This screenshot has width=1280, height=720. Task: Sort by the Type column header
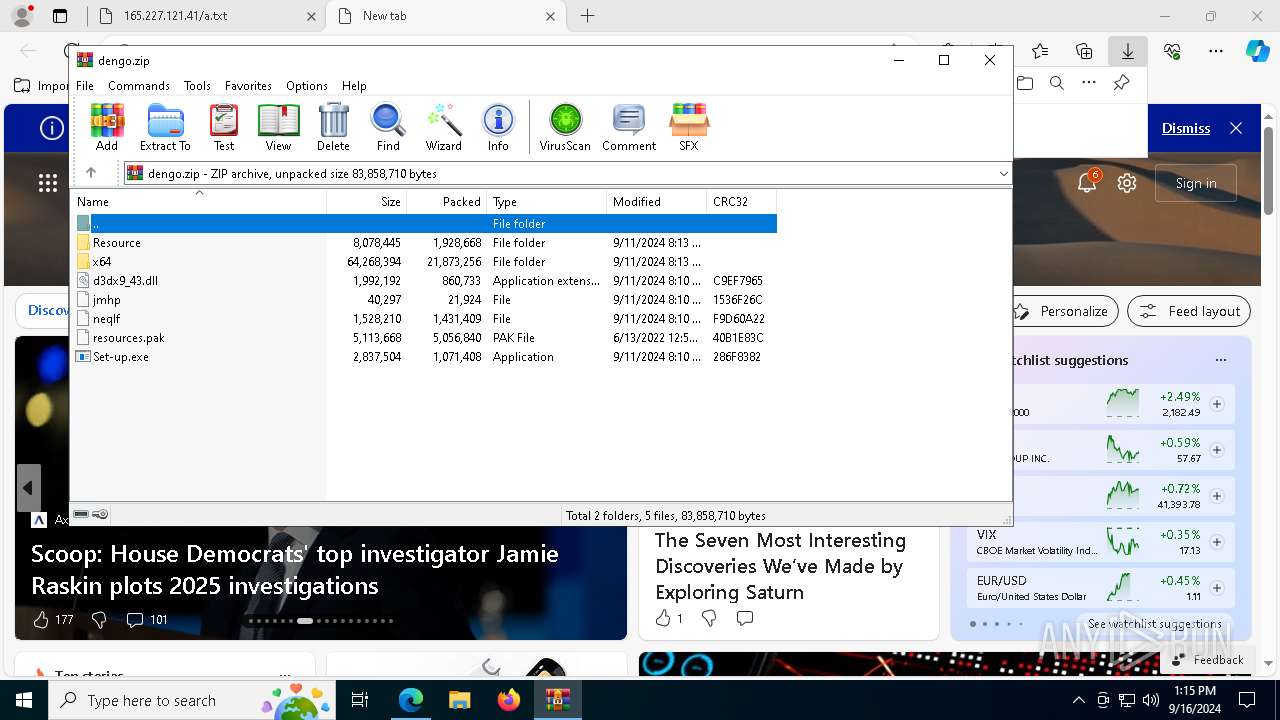[547, 202]
